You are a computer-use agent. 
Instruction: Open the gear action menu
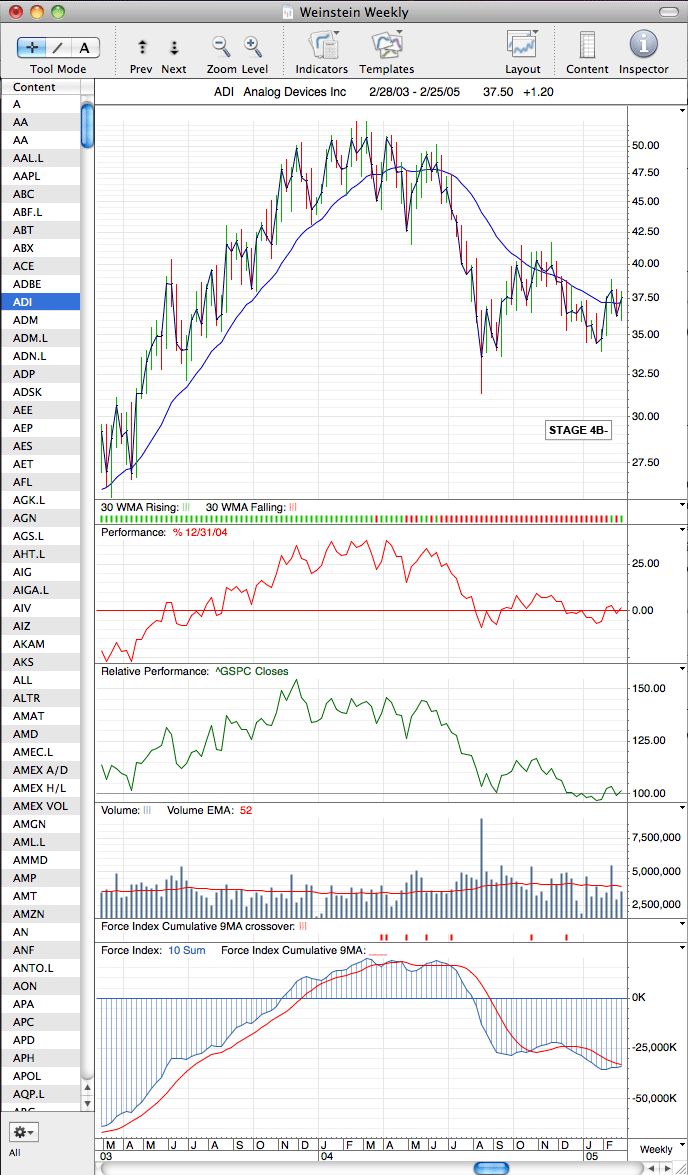pos(23,1131)
